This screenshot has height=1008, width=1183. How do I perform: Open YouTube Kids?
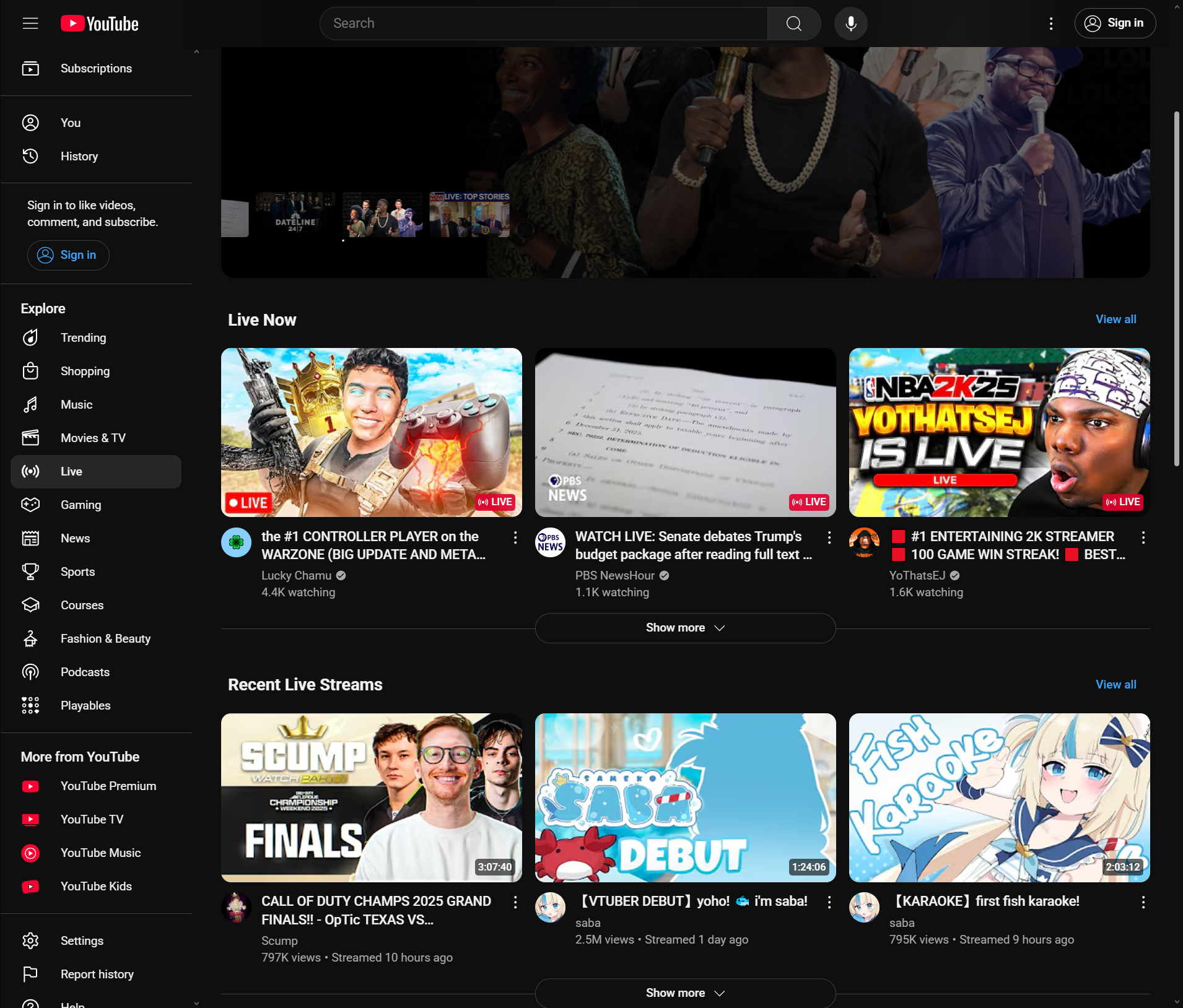[x=96, y=887]
